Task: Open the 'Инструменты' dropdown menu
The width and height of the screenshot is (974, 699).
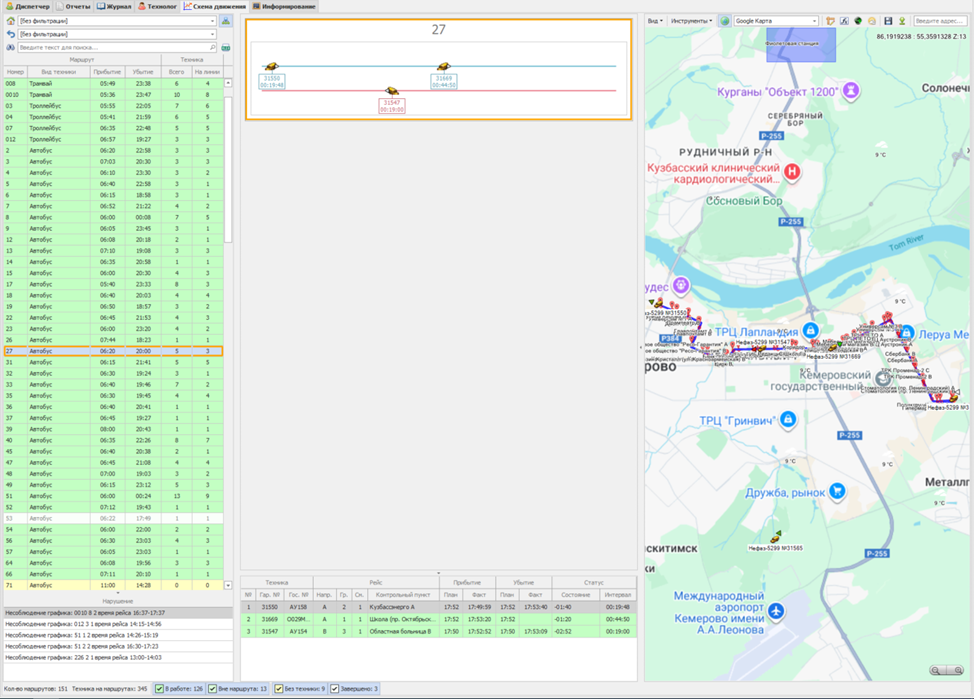Action: tap(691, 21)
